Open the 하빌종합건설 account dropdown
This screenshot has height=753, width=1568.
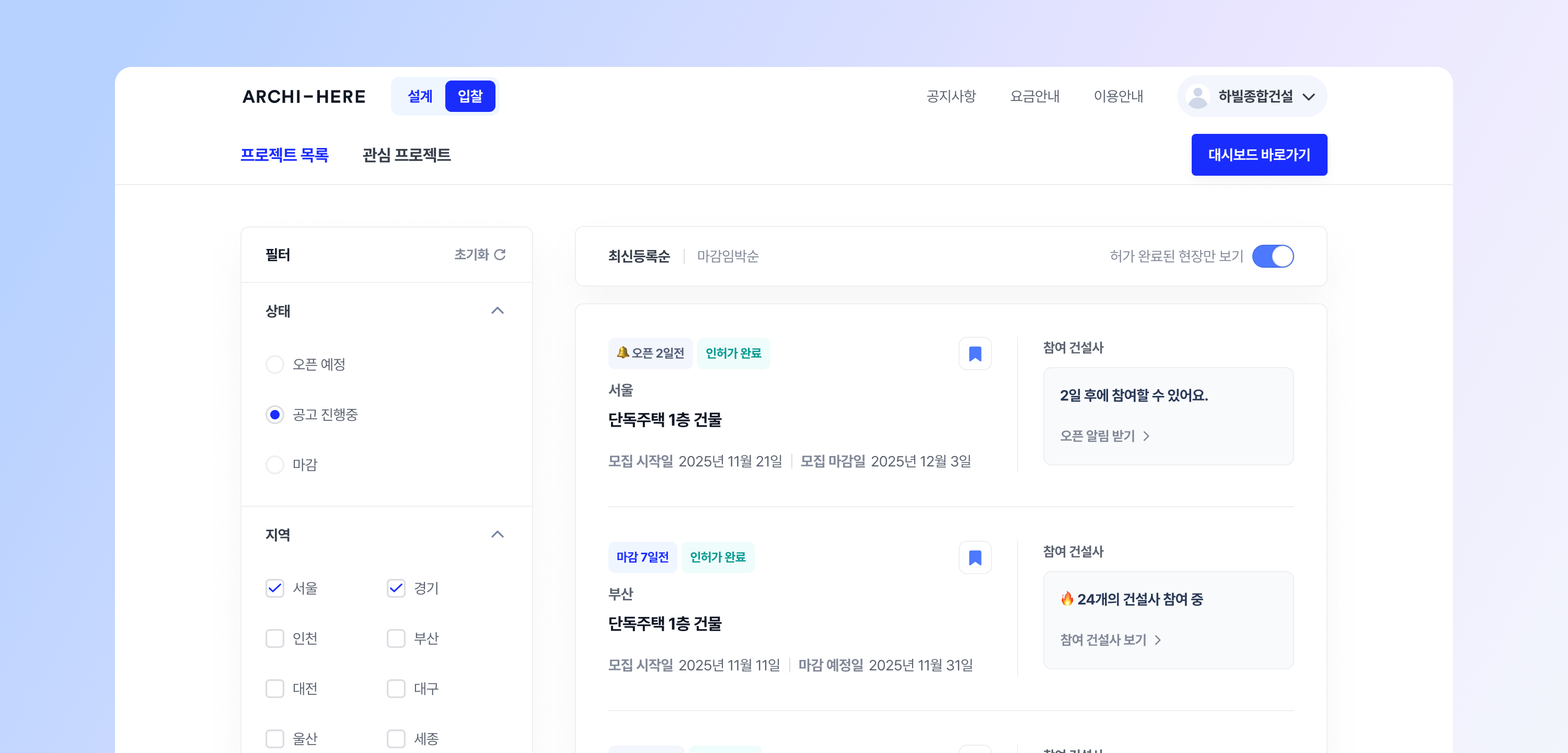point(1308,96)
